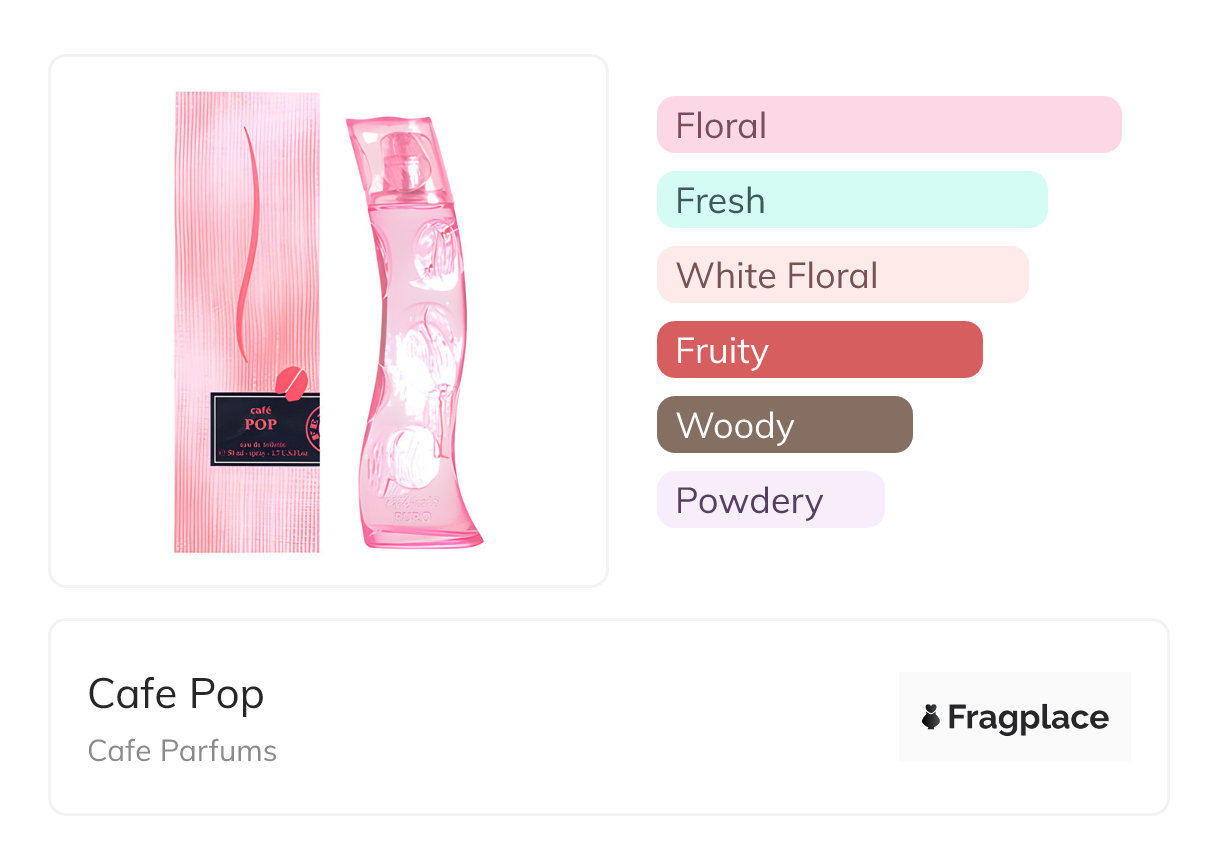Select the Fresh accord bar

[851, 200]
